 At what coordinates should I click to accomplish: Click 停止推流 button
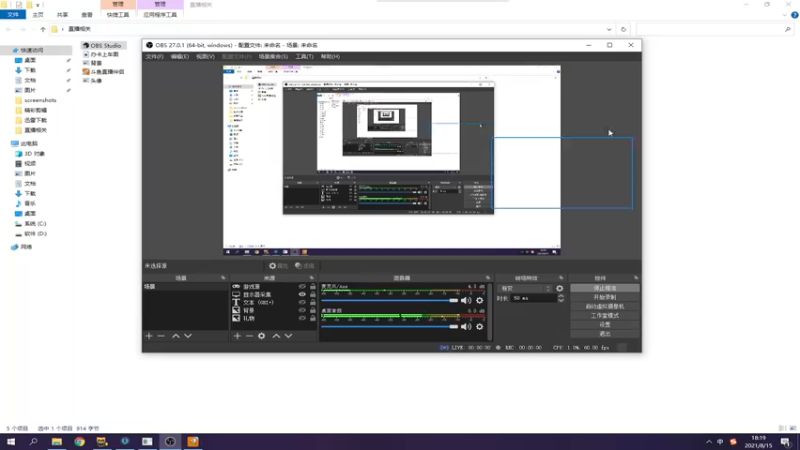point(605,288)
